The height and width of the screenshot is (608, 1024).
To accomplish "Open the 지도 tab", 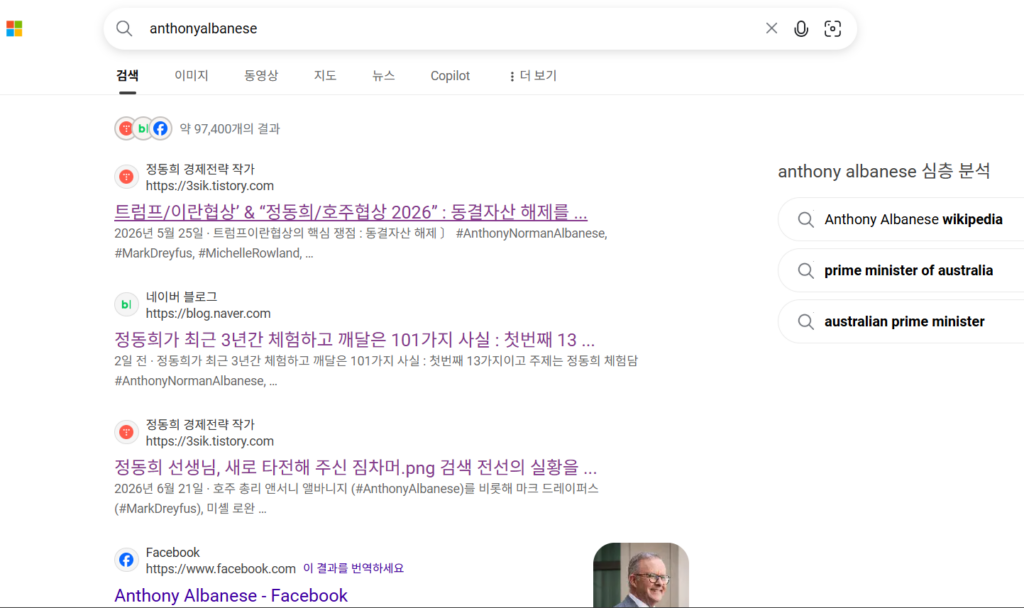I will pos(325,76).
